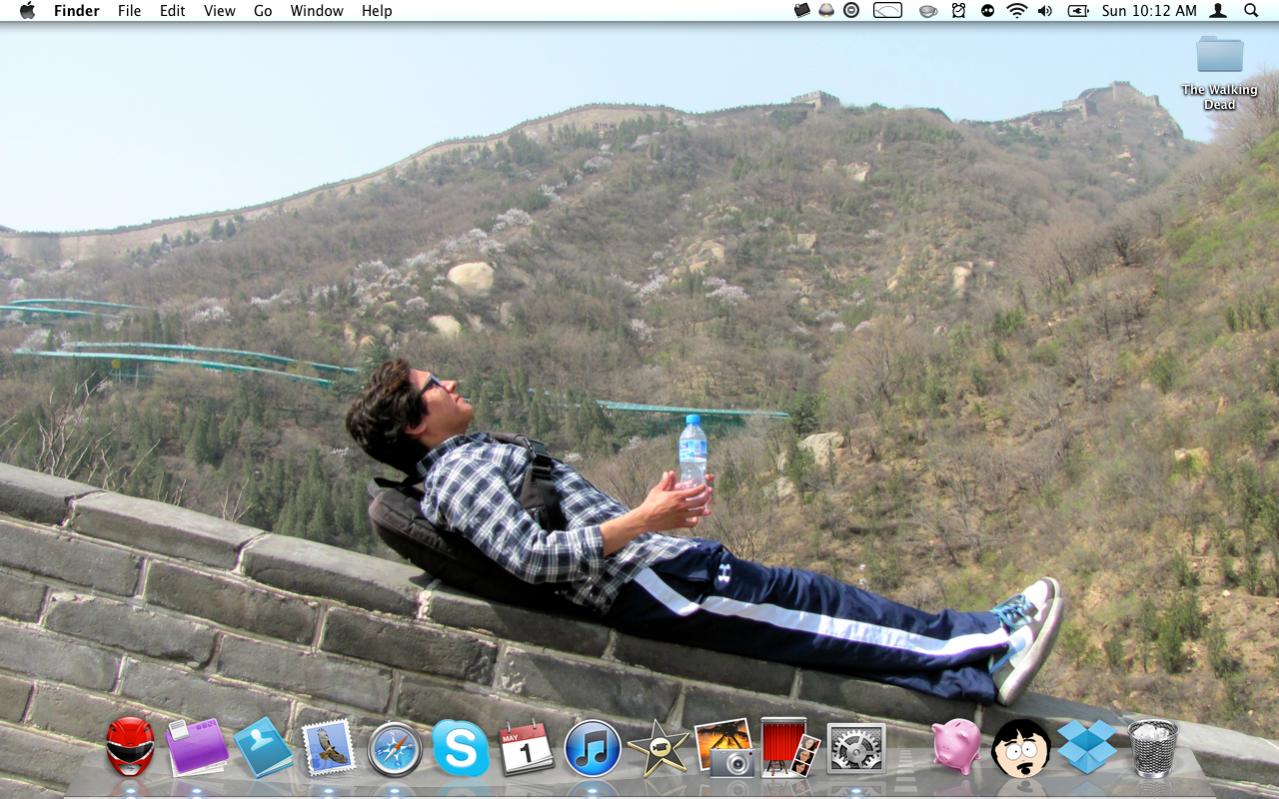Open the Help menu
The height and width of the screenshot is (799, 1279).
[377, 10]
